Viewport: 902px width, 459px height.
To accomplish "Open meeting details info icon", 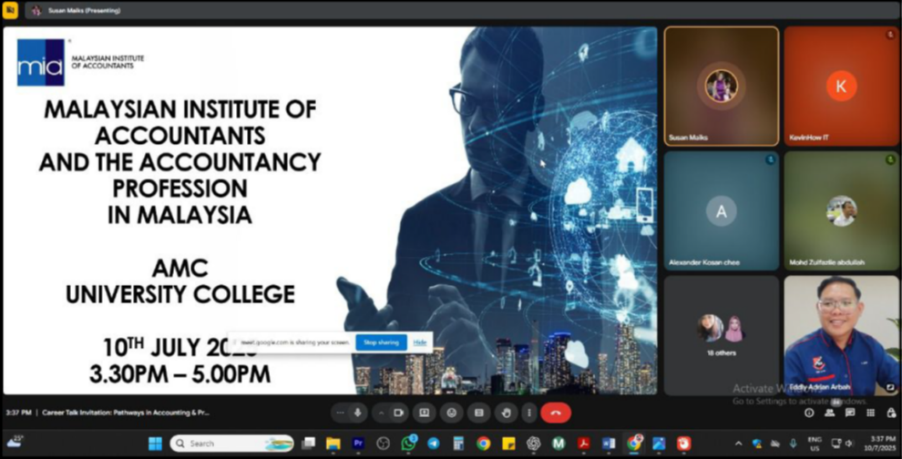I will tap(809, 412).
